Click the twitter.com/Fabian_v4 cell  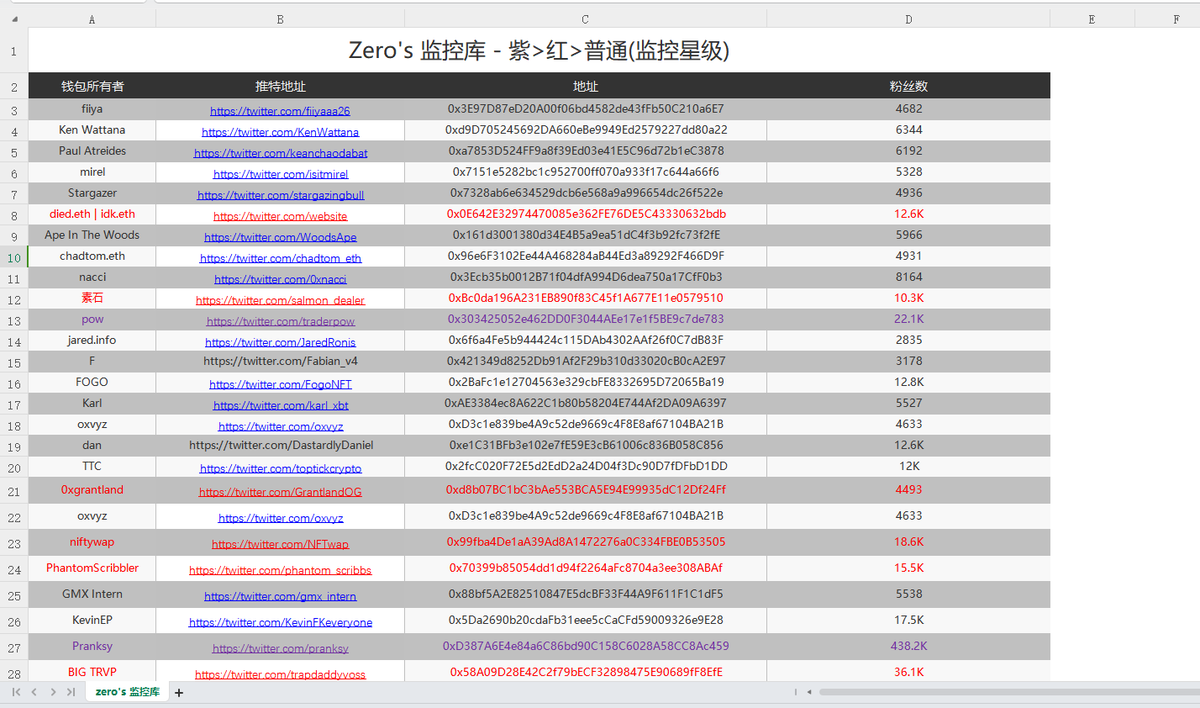point(280,361)
